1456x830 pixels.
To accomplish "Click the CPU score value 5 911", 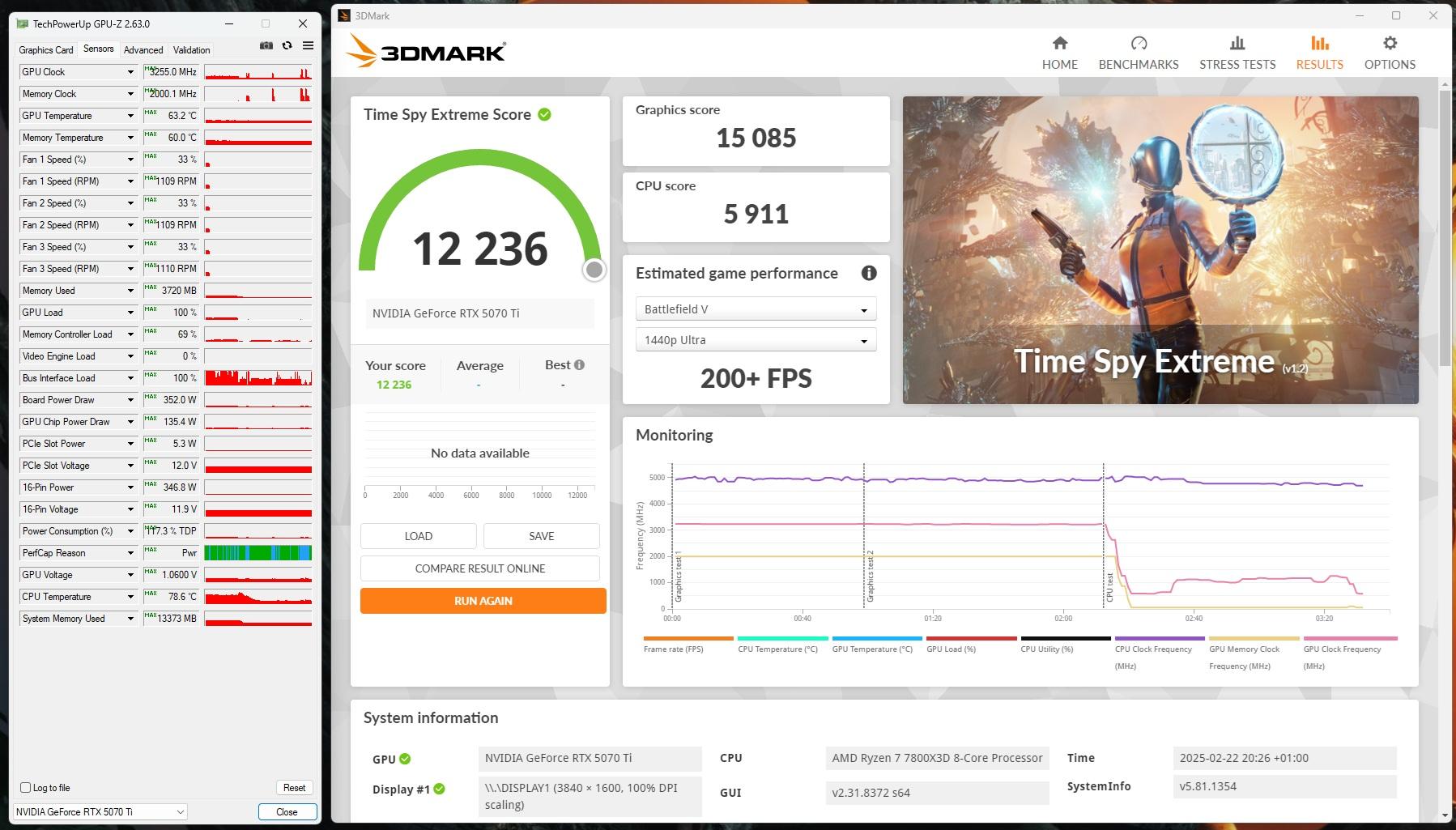I will (x=756, y=214).
